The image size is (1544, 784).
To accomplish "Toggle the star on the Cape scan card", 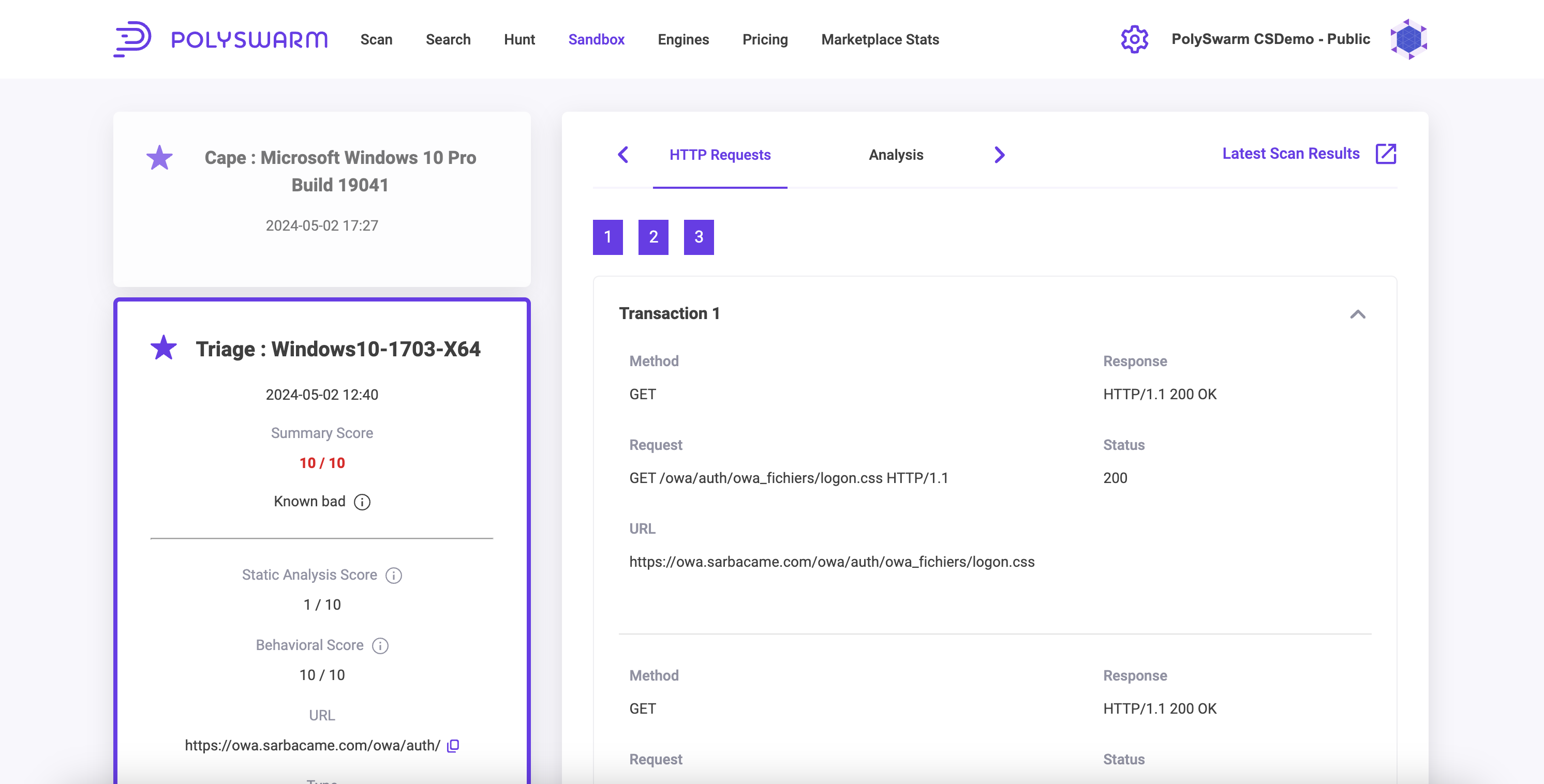I will click(x=159, y=157).
